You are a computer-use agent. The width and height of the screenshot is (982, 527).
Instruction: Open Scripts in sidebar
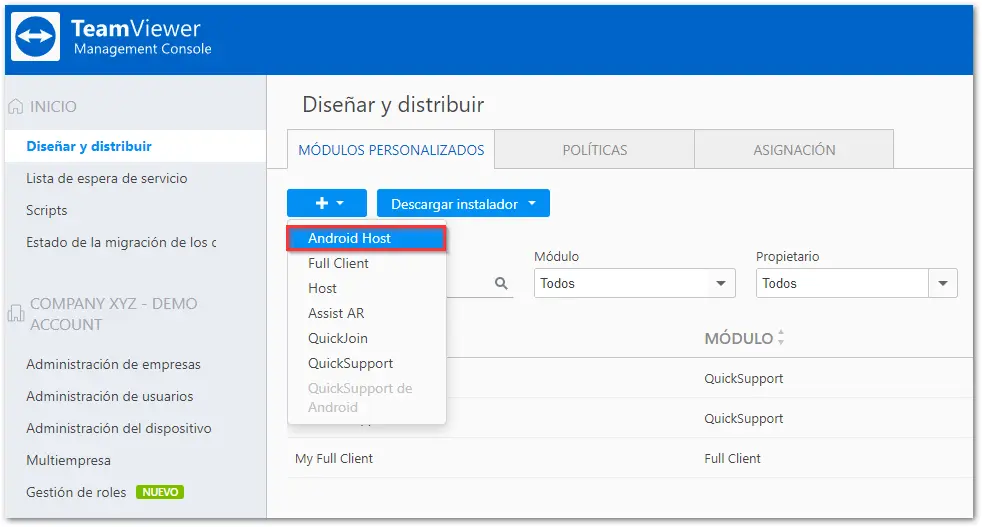46,211
